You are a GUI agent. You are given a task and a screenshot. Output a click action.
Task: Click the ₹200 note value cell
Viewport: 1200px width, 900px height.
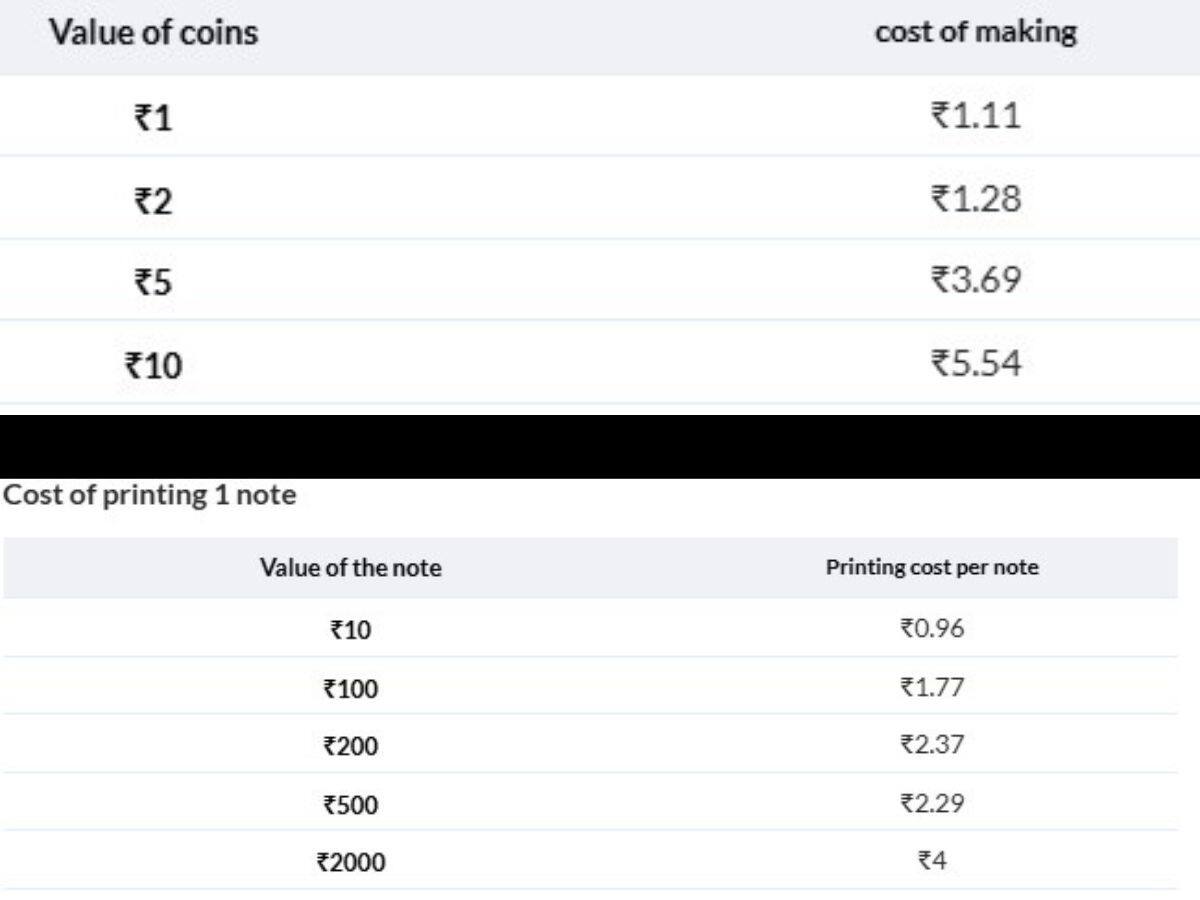pos(350,746)
